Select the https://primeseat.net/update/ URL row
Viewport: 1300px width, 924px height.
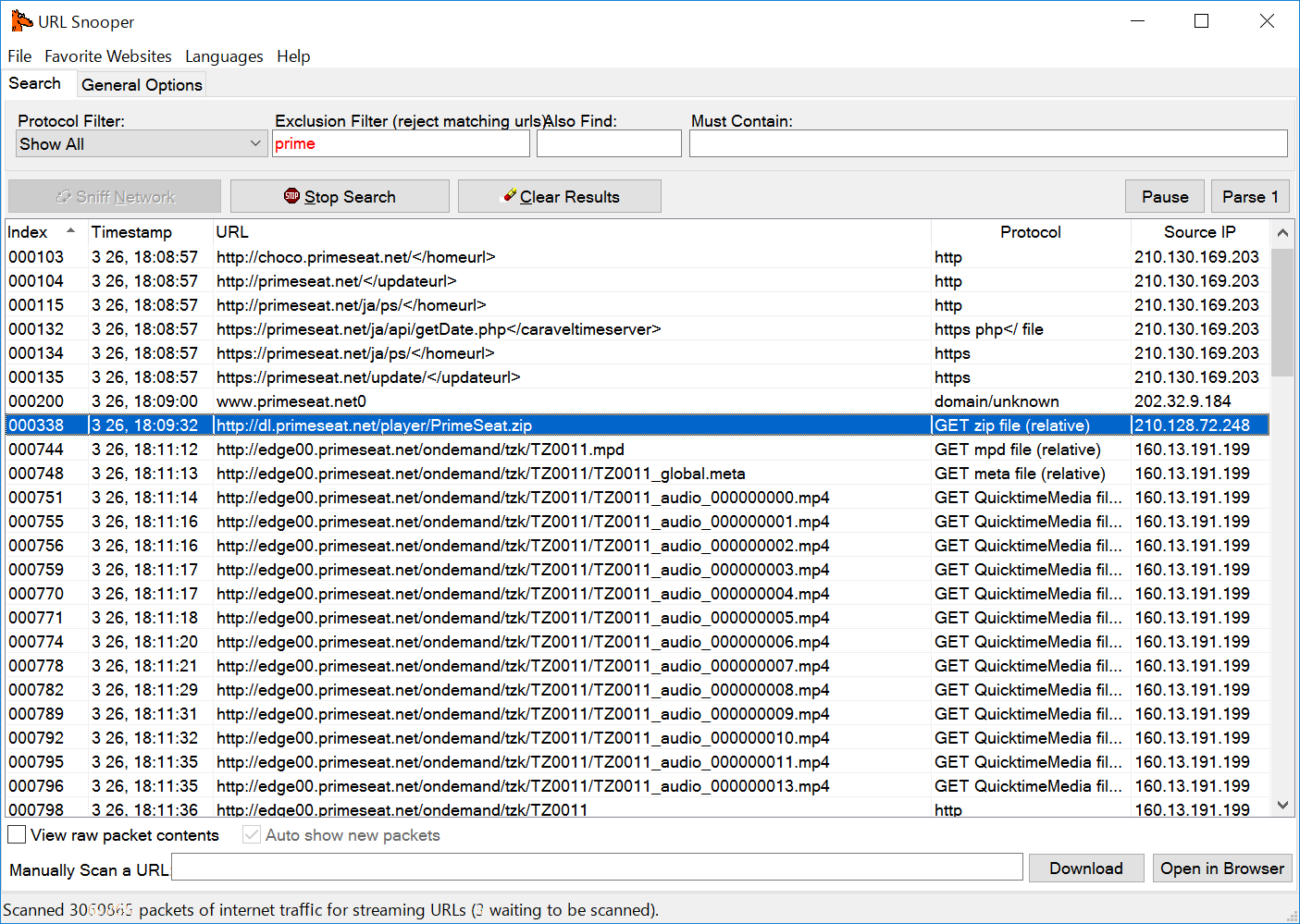click(638, 377)
